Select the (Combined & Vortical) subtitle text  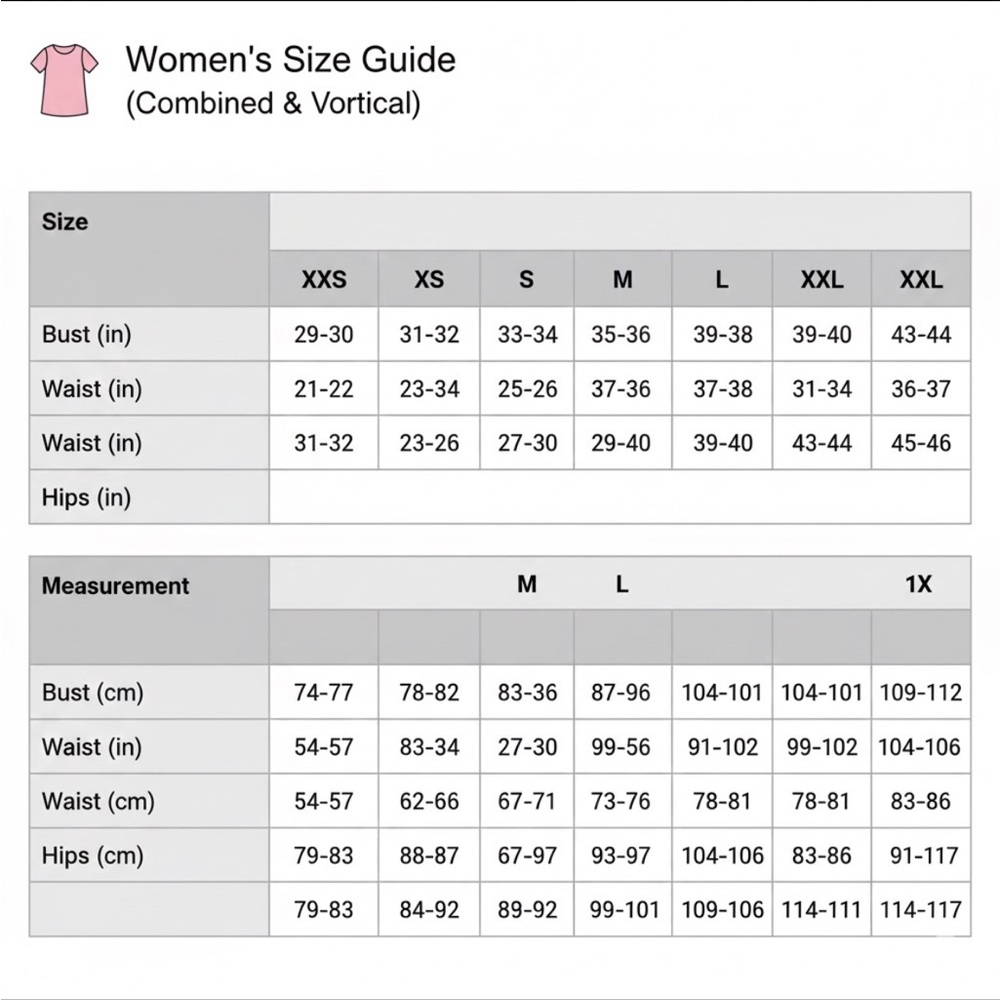point(273,104)
